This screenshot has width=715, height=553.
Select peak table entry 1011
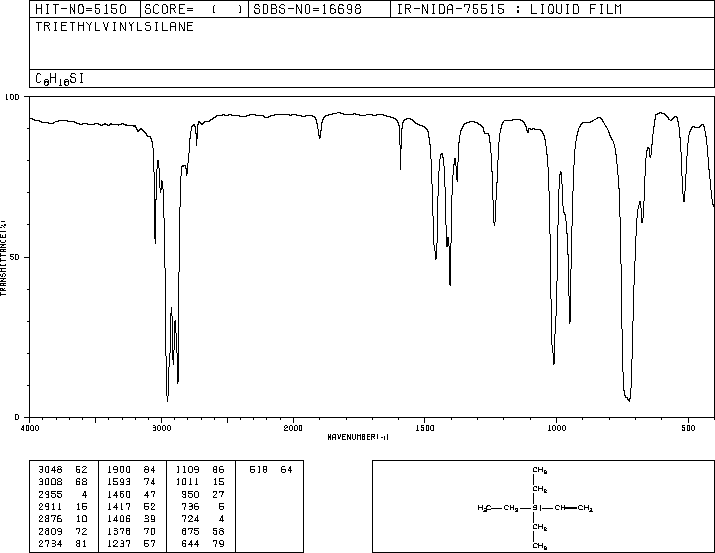(x=187, y=482)
